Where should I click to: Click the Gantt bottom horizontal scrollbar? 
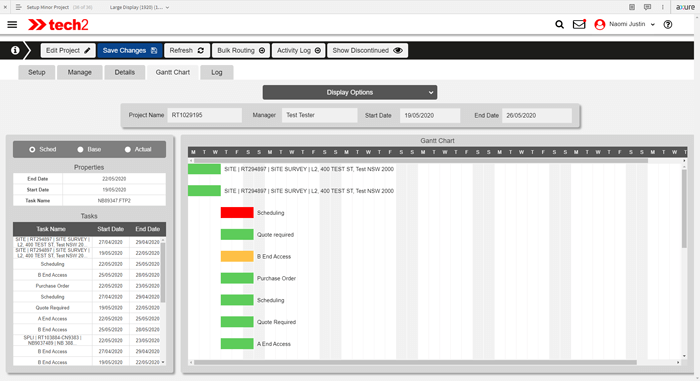(415, 363)
